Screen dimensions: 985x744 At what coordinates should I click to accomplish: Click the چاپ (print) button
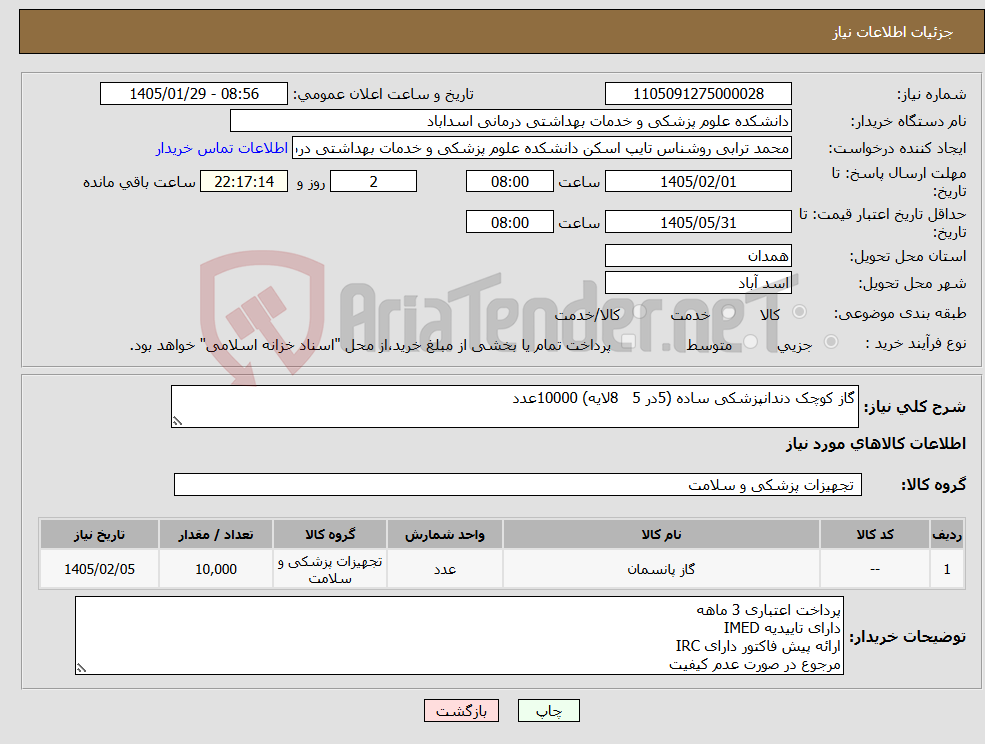(x=548, y=711)
